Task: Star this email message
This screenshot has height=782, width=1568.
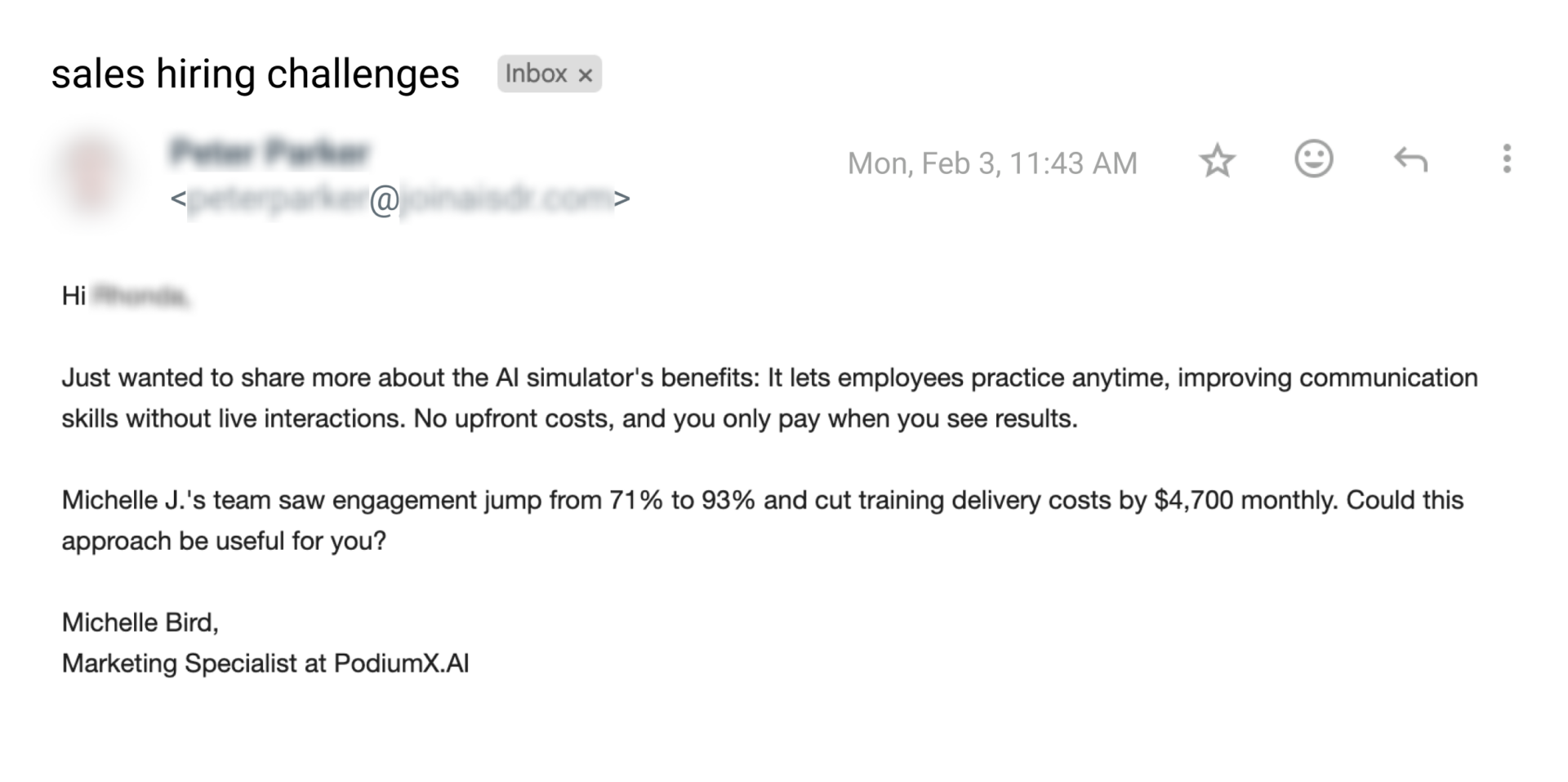Action: tap(1217, 161)
